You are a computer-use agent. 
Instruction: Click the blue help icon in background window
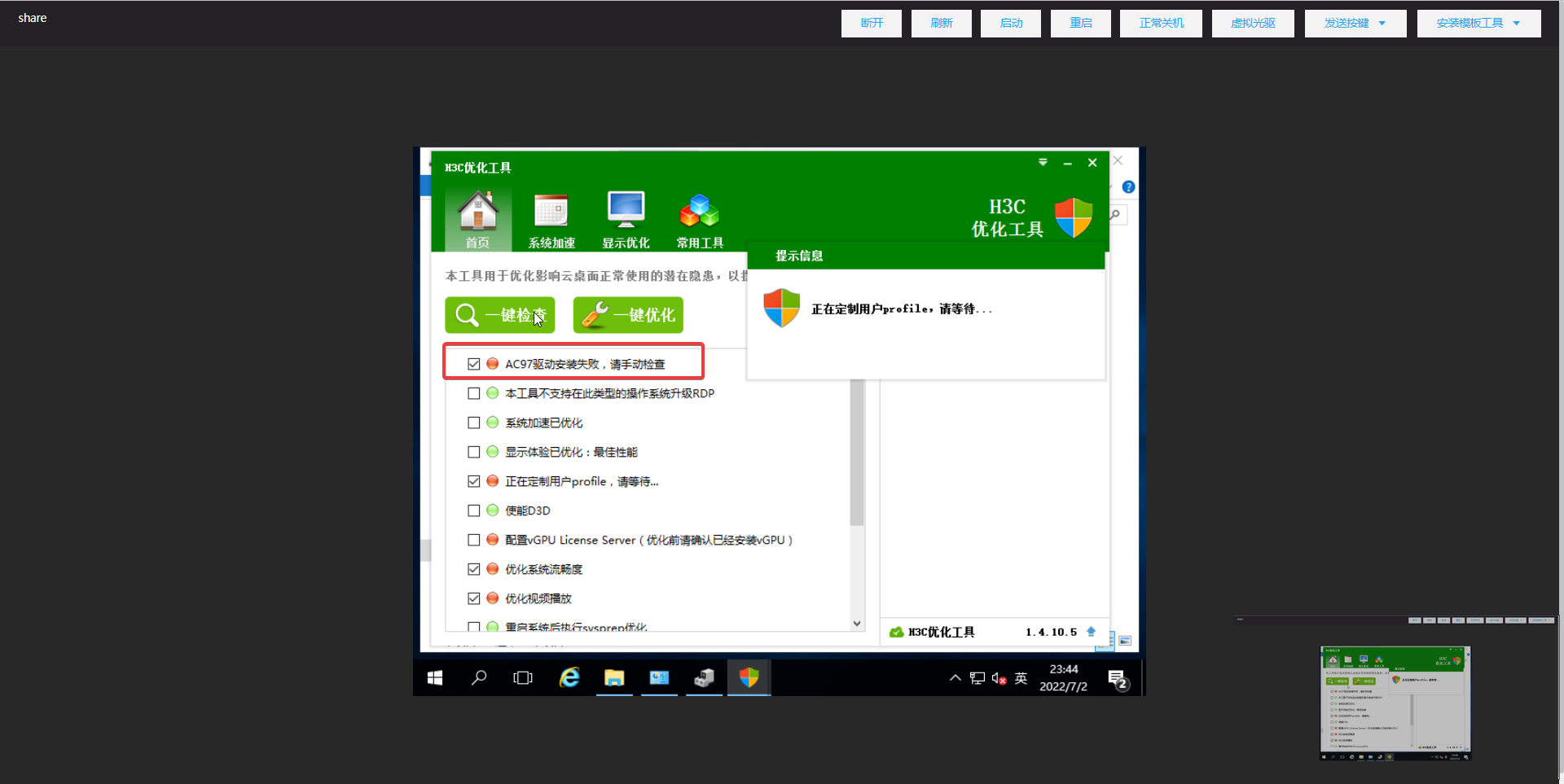pos(1128,187)
